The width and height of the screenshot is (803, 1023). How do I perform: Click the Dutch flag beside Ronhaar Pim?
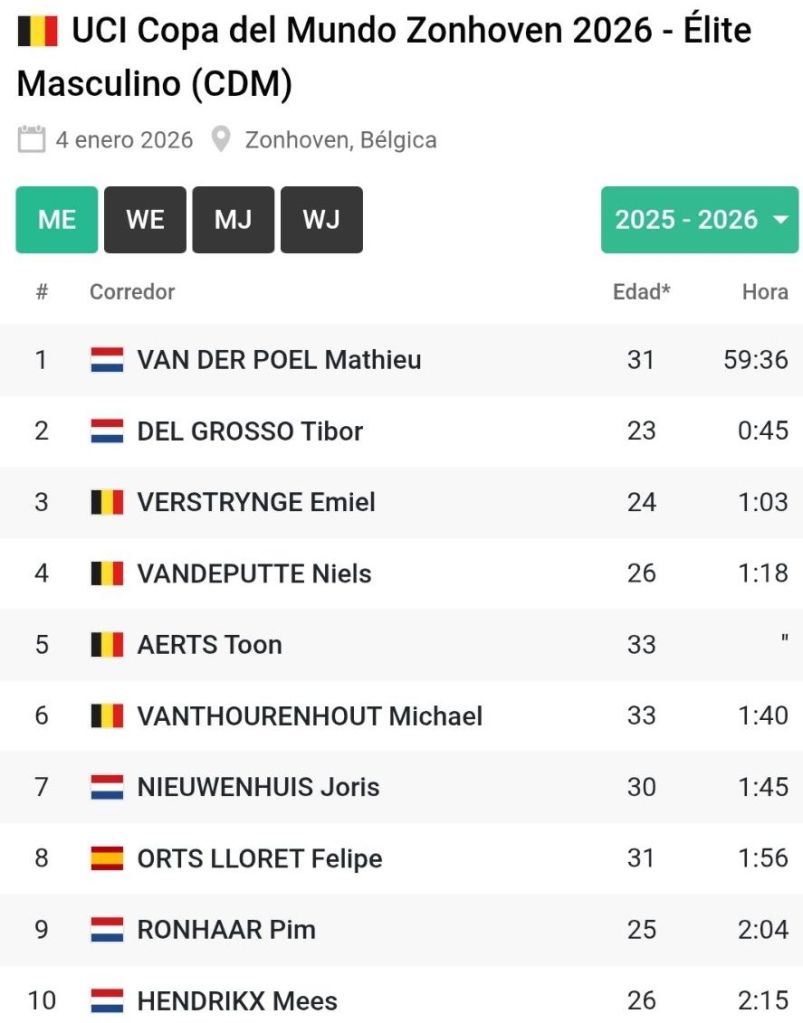click(107, 930)
